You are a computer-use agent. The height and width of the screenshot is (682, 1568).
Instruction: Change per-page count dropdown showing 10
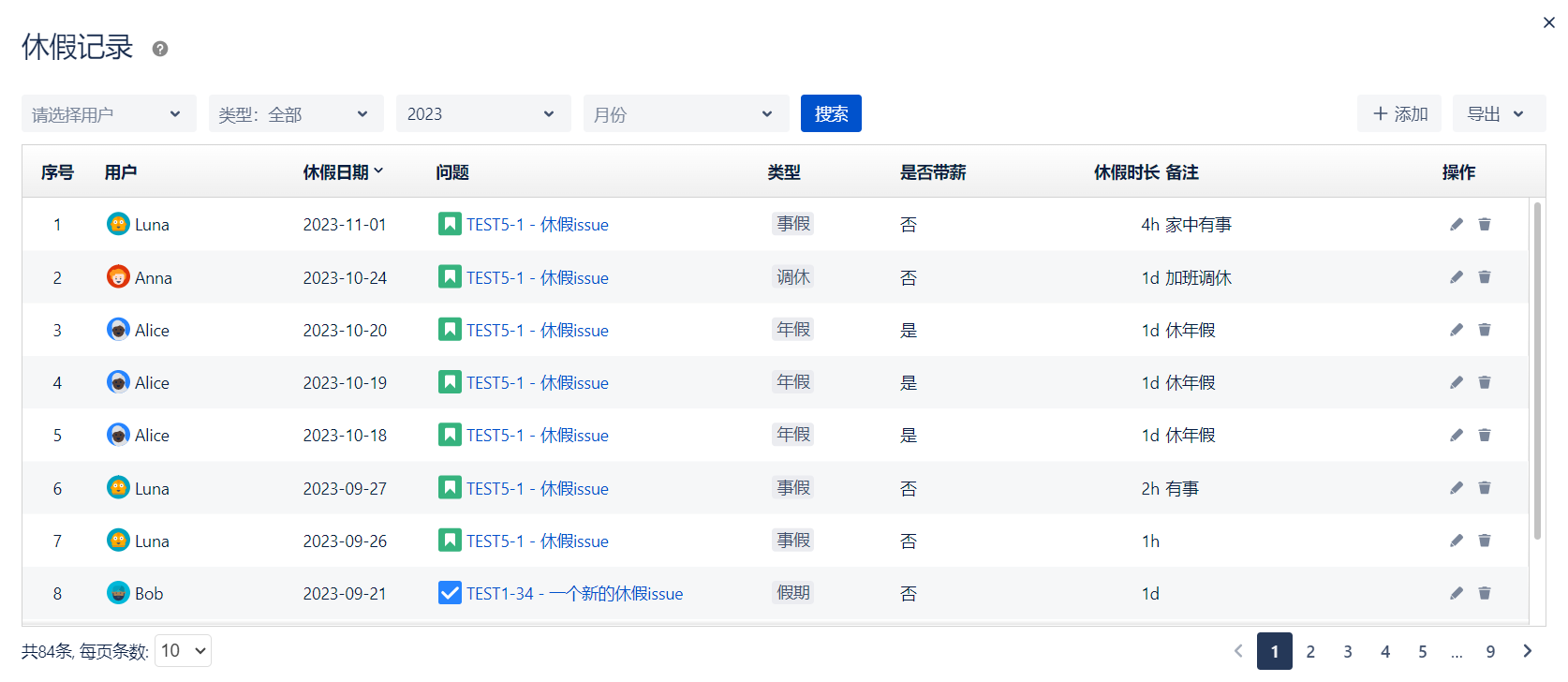(184, 651)
